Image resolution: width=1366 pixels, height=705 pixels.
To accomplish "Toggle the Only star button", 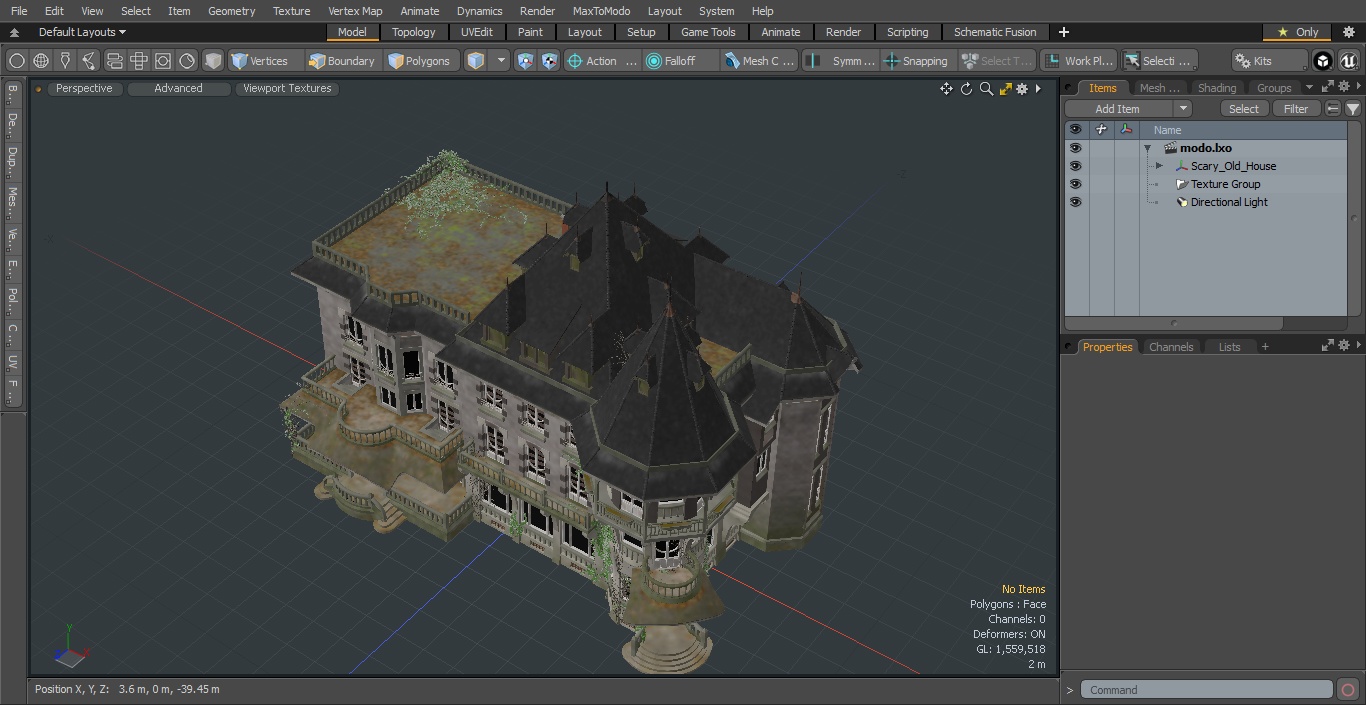I will 1297,32.
